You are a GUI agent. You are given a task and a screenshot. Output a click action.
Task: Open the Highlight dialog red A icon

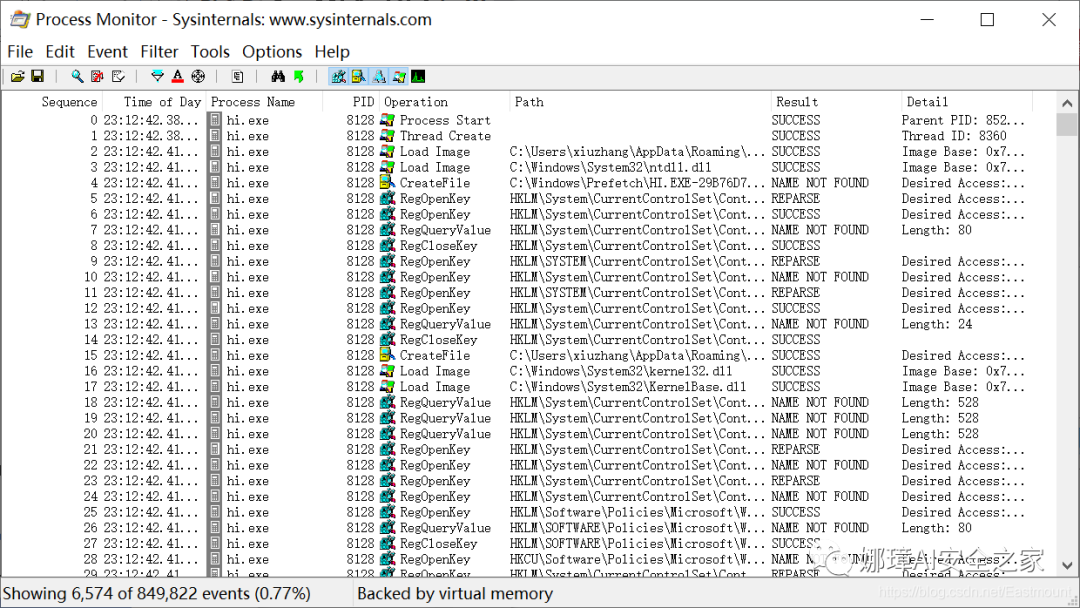point(178,76)
